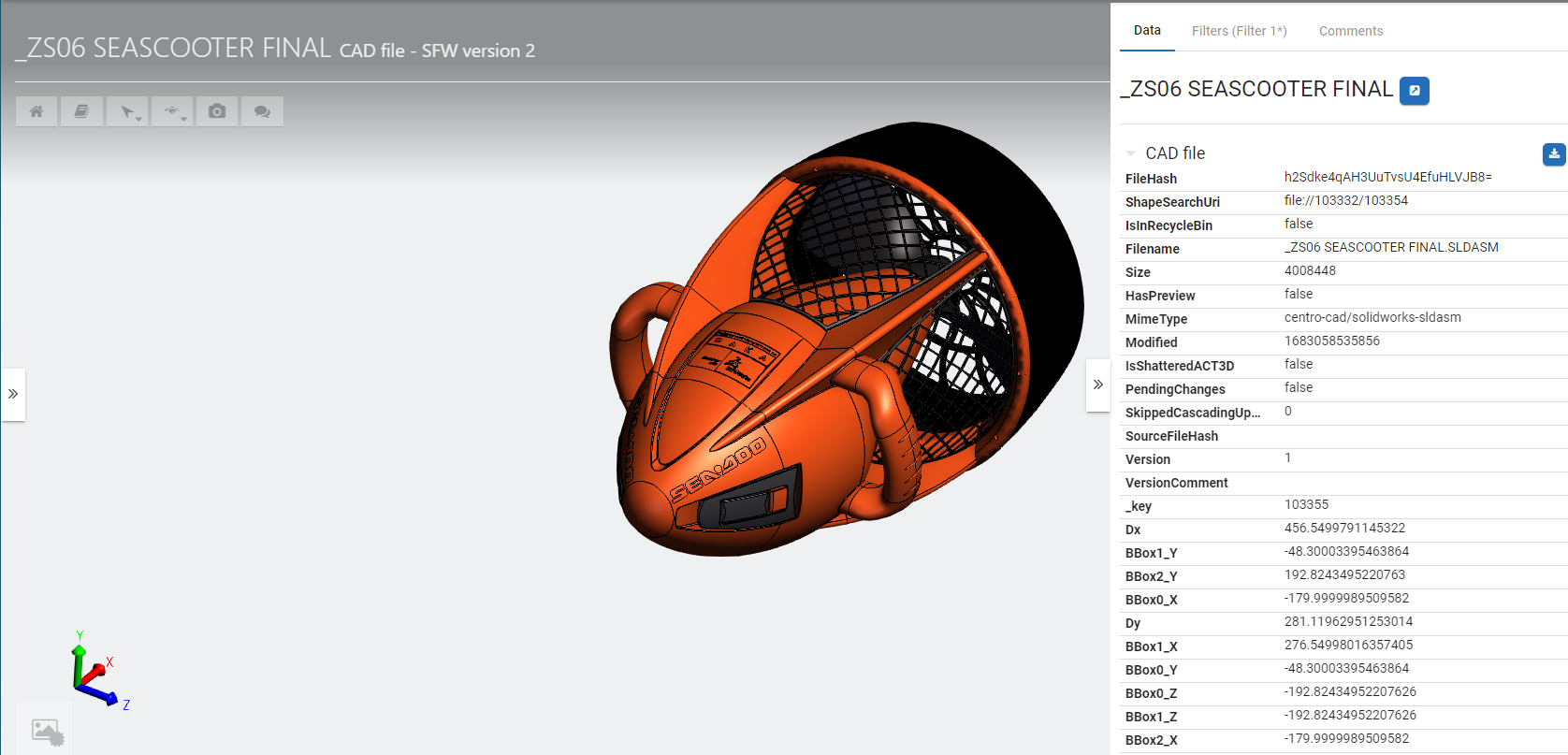Click the BBox0_Y label

tap(1151, 670)
